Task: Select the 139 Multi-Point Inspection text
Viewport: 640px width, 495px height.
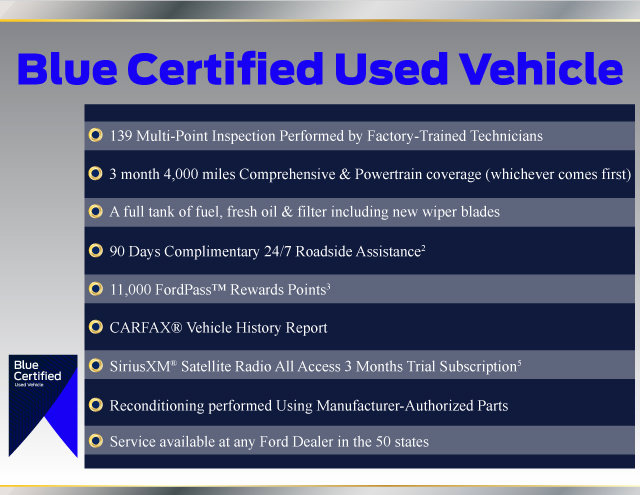Action: (x=326, y=136)
